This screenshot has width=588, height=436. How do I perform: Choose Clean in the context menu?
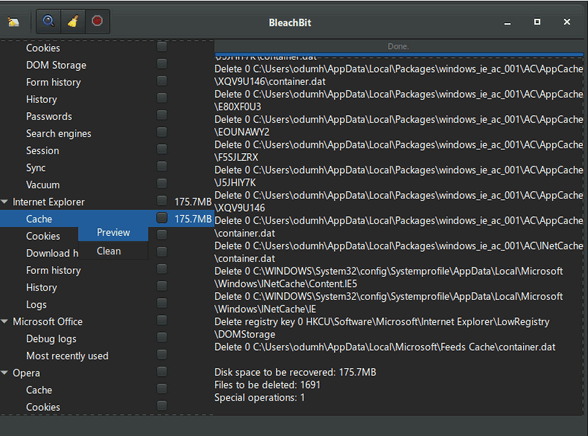113,251
